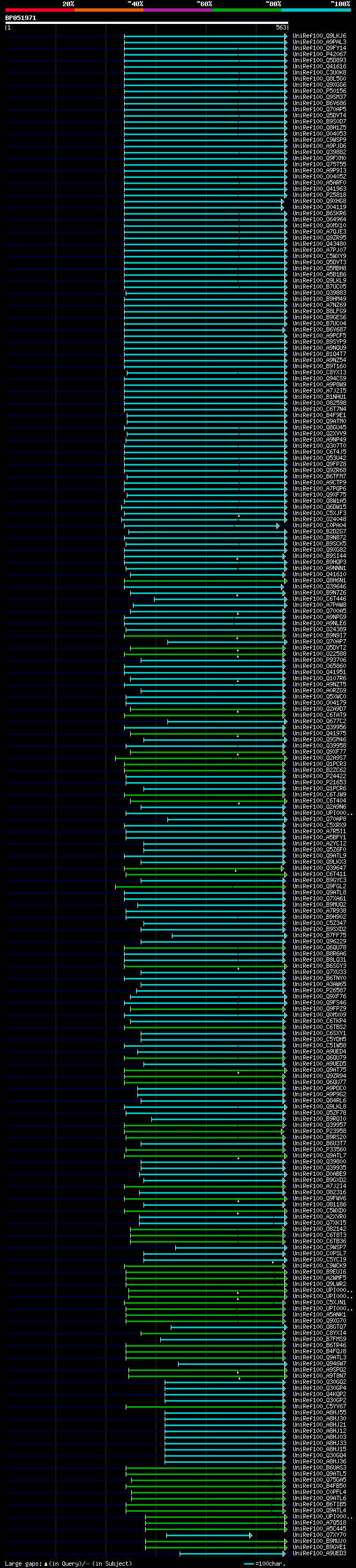Viewport: 356px width, 1568px height.
Task: Select label UniRef100_Q39882
Action: click(x=319, y=152)
